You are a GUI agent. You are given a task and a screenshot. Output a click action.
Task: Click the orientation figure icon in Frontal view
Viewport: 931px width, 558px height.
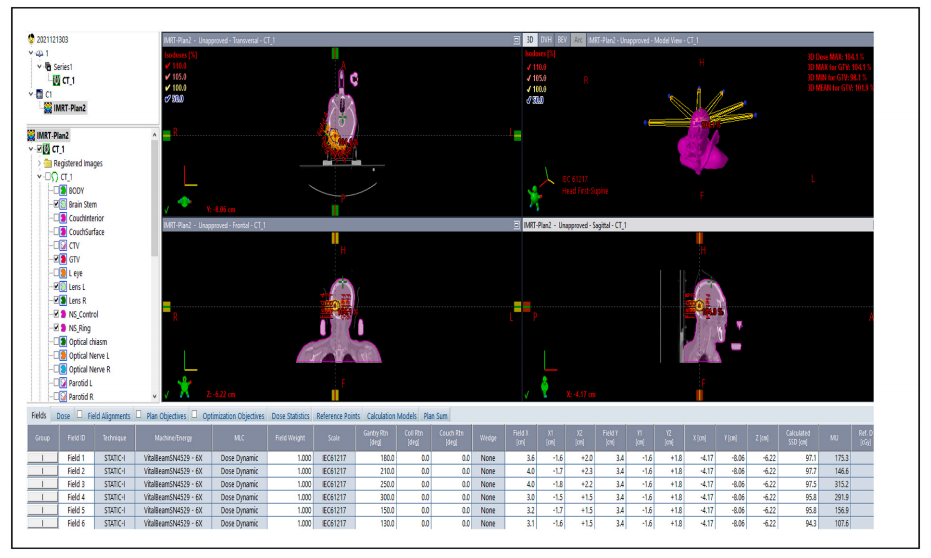click(x=183, y=385)
